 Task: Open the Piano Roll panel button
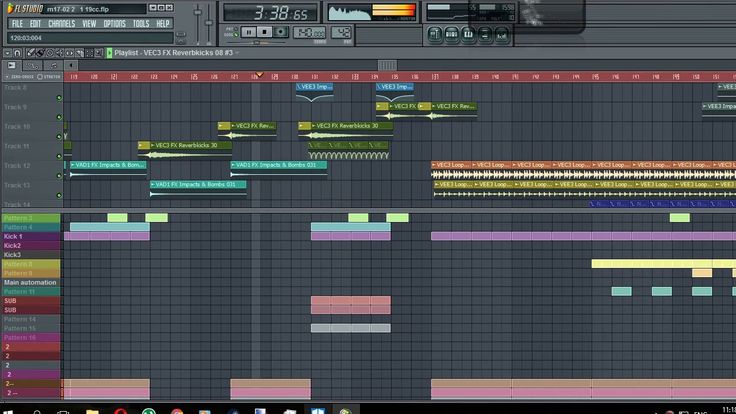pos(468,35)
